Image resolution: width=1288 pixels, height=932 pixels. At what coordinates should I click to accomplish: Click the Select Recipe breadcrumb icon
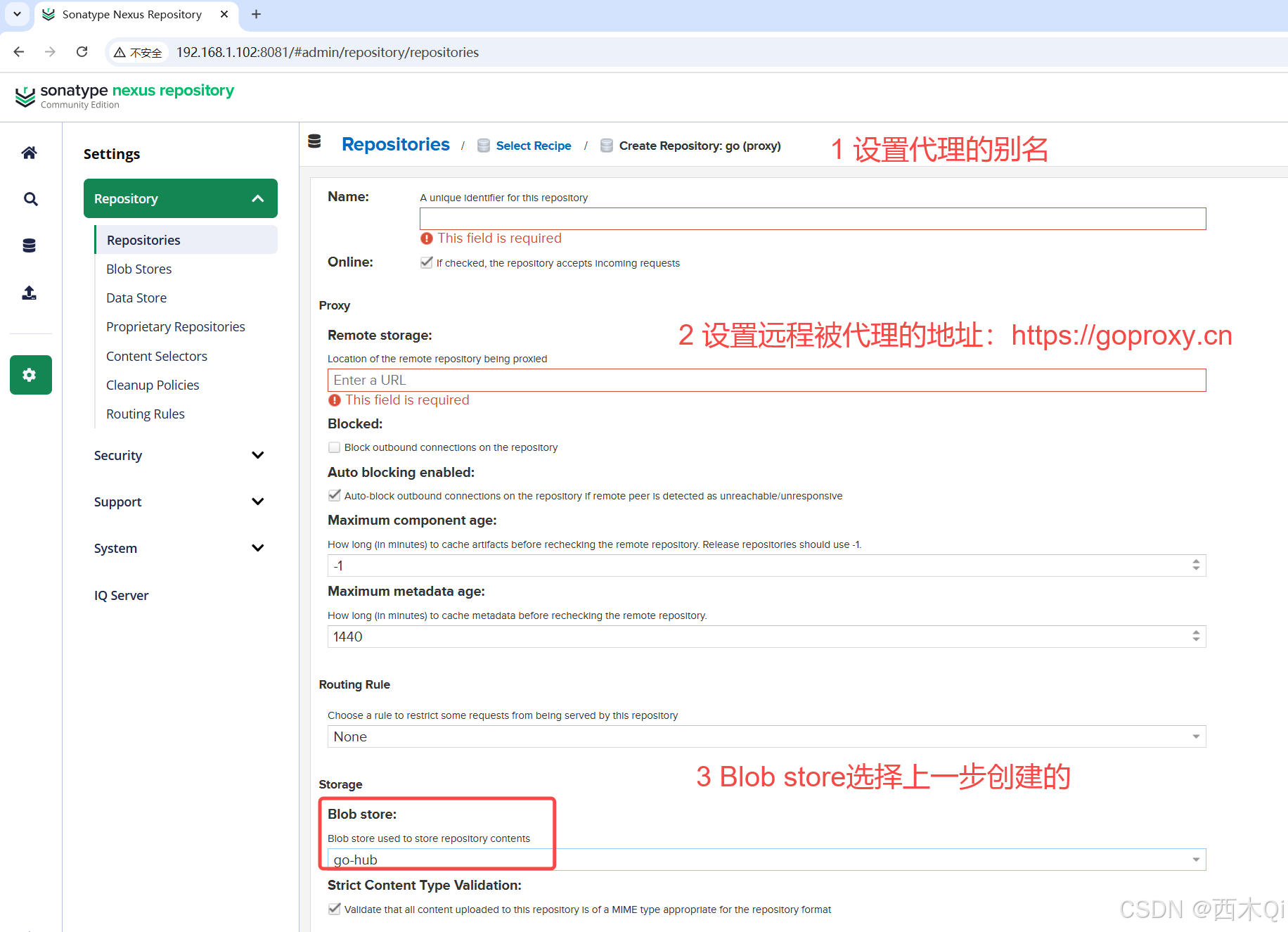[x=484, y=146]
